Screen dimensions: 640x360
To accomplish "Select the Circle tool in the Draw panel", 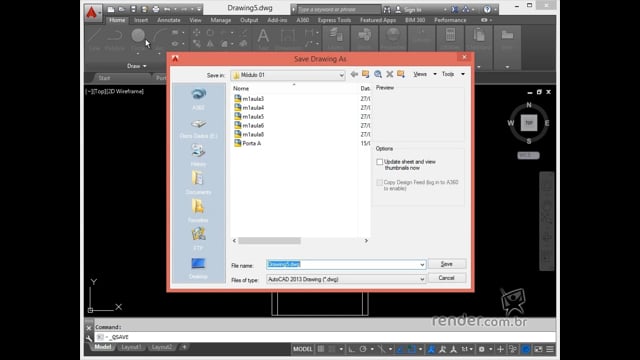I will 138,36.
